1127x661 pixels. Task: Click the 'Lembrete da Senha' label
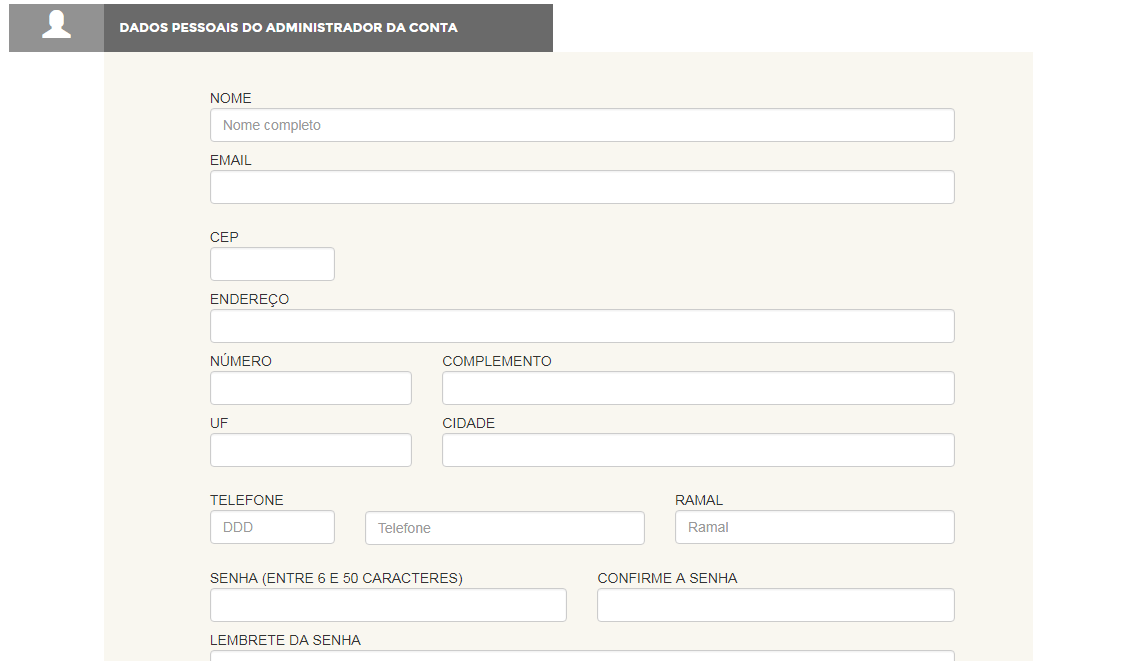pos(285,640)
